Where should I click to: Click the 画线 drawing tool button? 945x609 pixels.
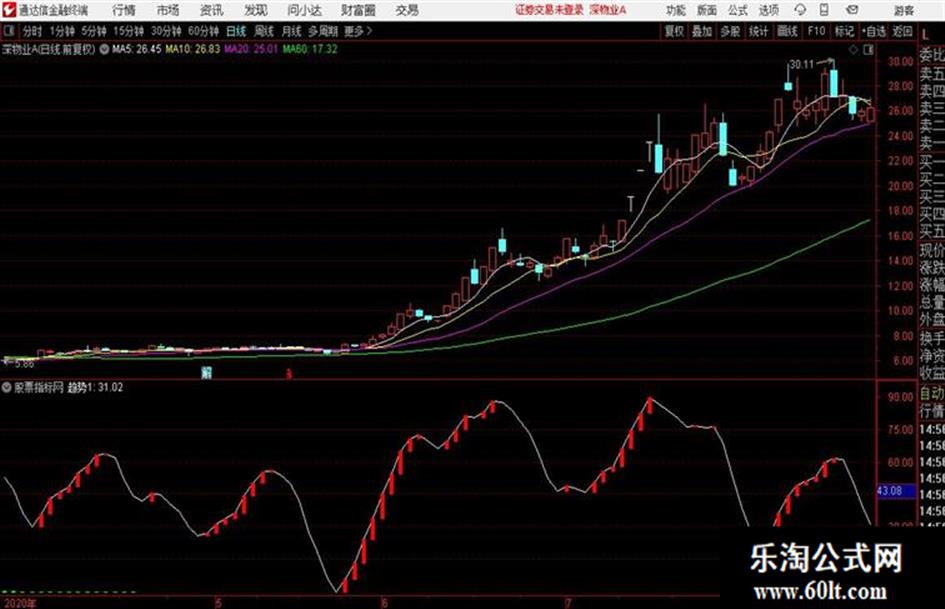[x=788, y=31]
